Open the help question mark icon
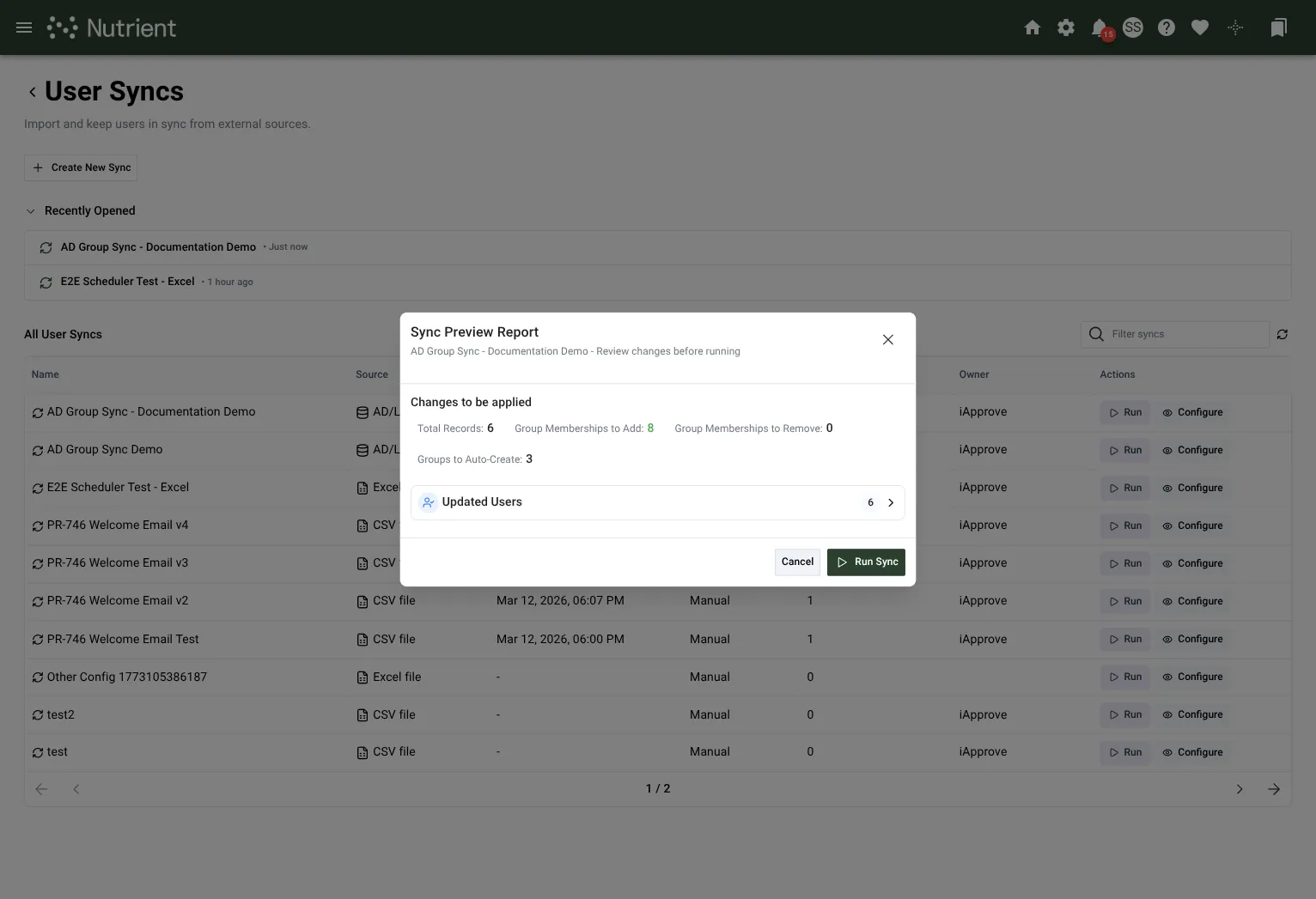Viewport: 1316px width, 899px height. point(1167,27)
